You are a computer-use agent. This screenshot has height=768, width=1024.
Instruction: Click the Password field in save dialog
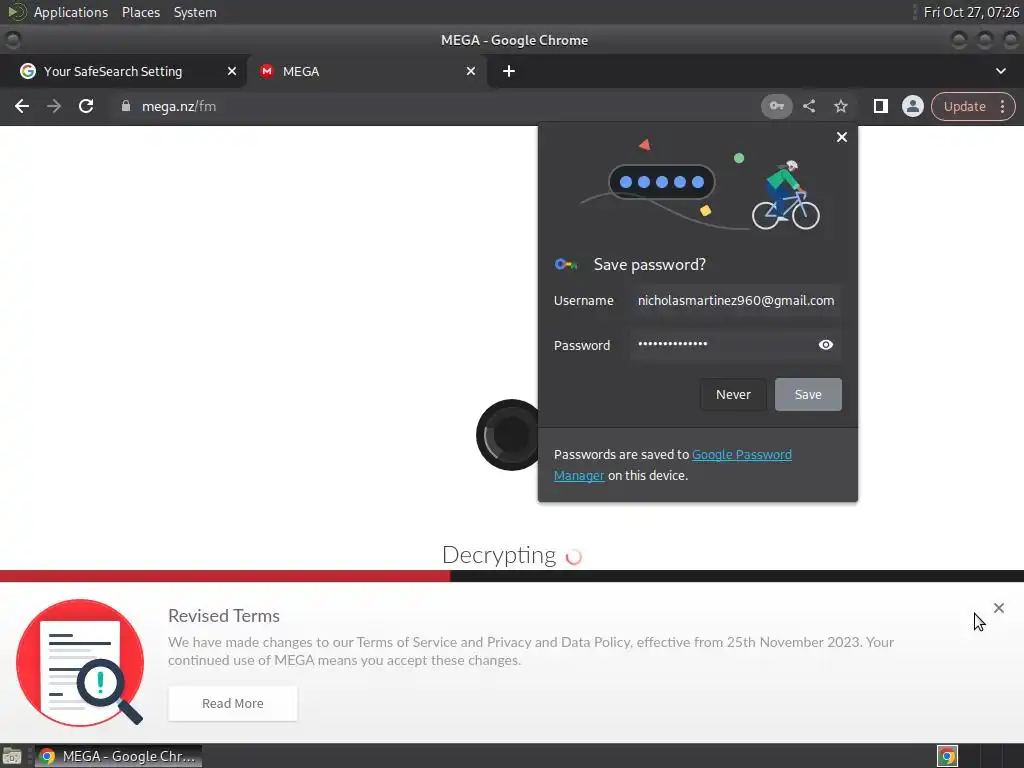pos(735,345)
